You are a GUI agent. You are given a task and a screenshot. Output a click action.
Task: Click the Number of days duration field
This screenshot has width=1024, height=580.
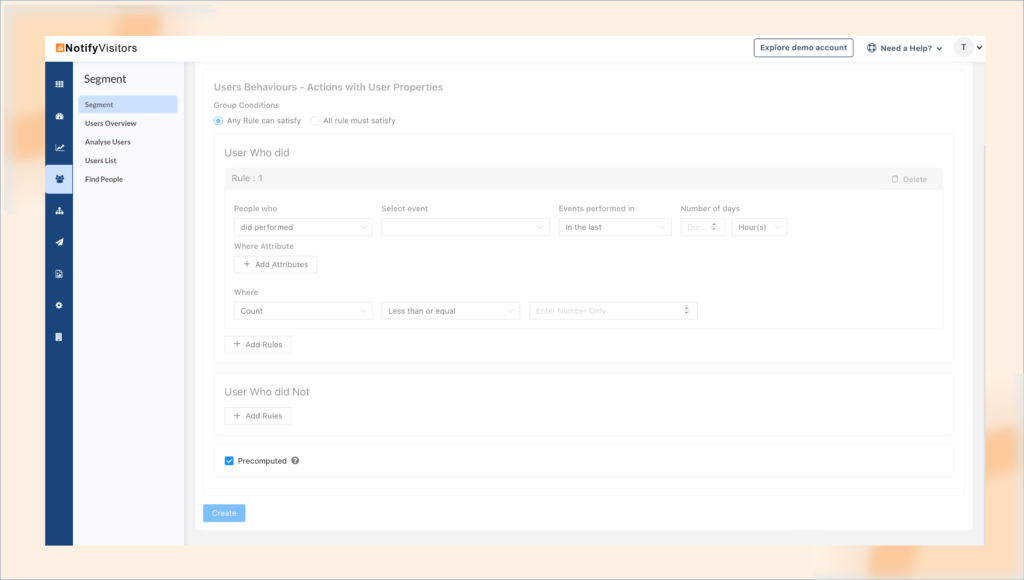703,227
